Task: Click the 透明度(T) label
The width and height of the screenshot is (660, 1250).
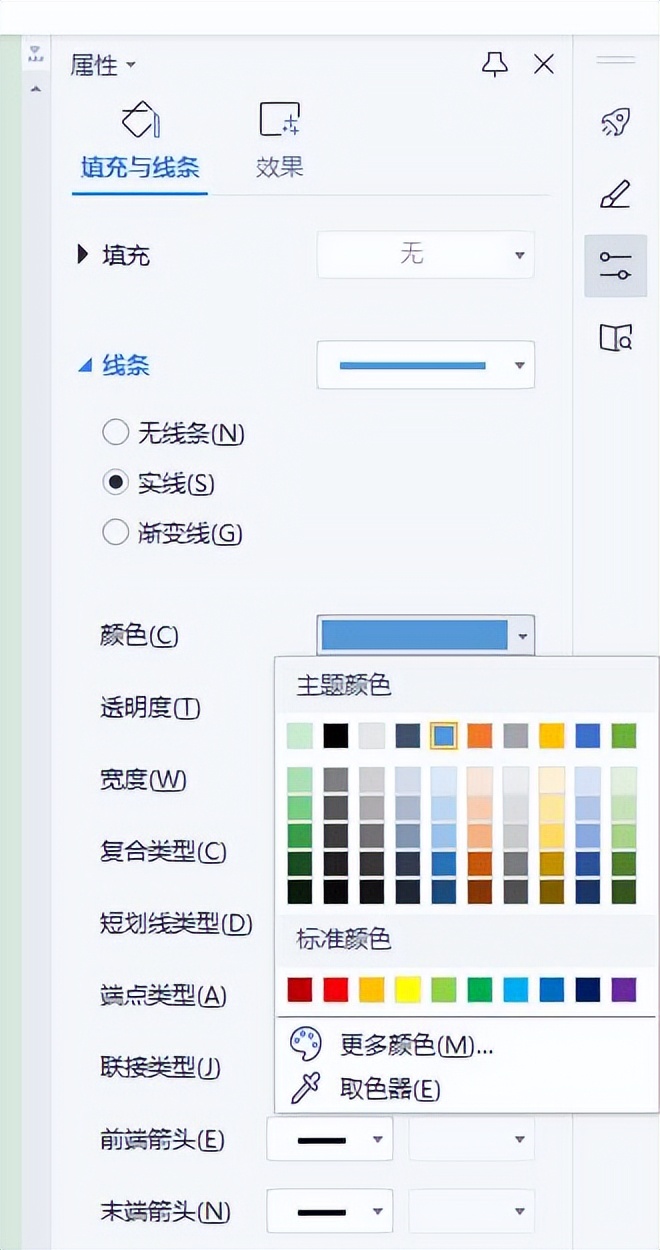Action: [x=150, y=708]
